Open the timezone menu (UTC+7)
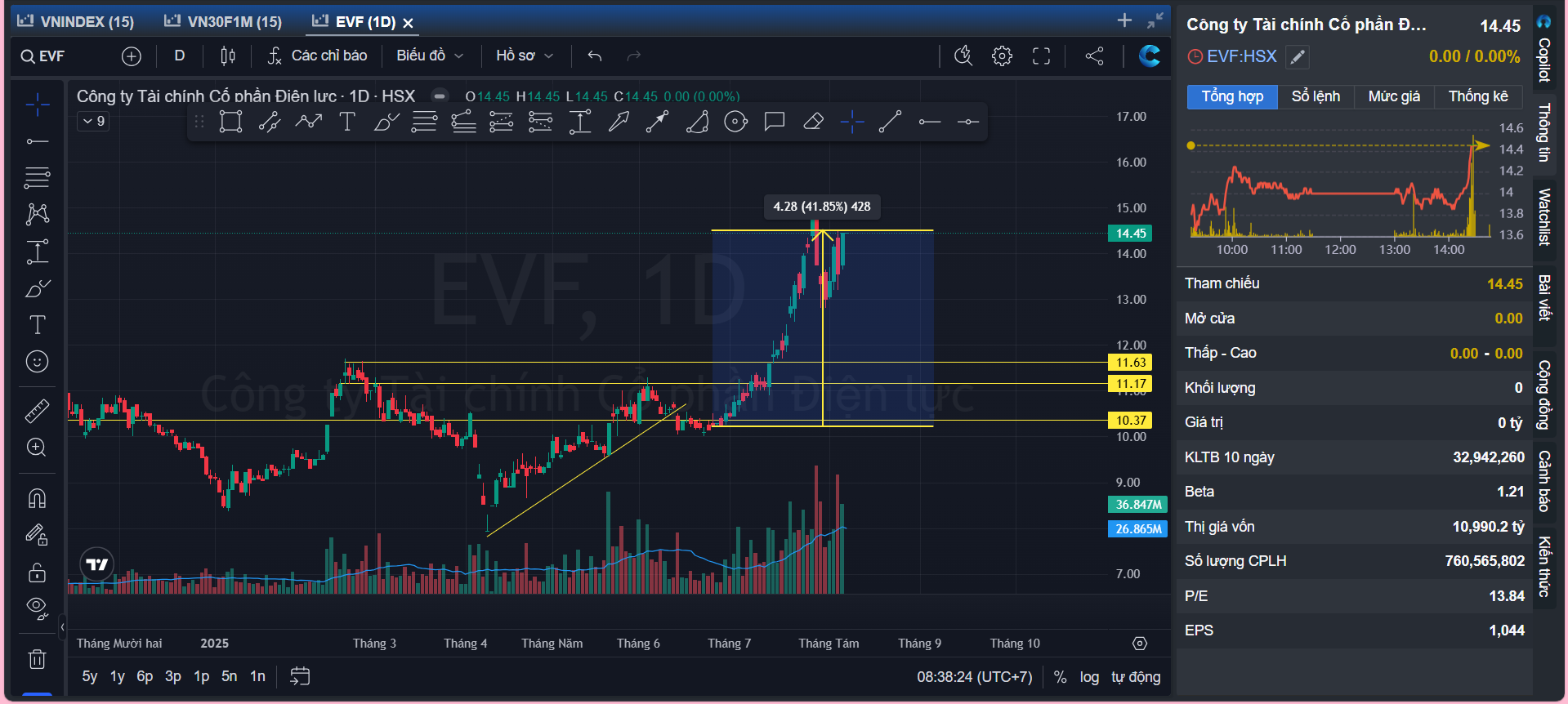1568x704 pixels. (975, 677)
